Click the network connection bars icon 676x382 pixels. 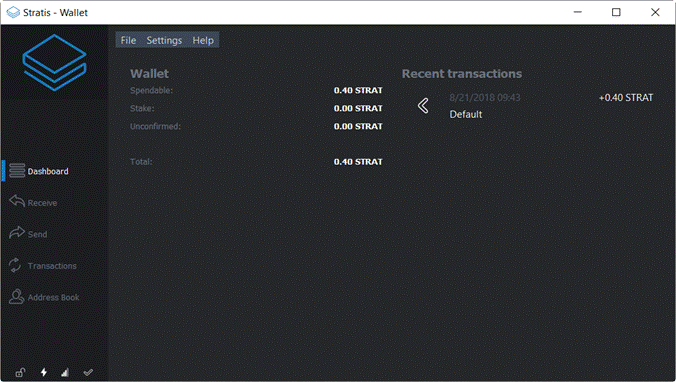point(65,373)
